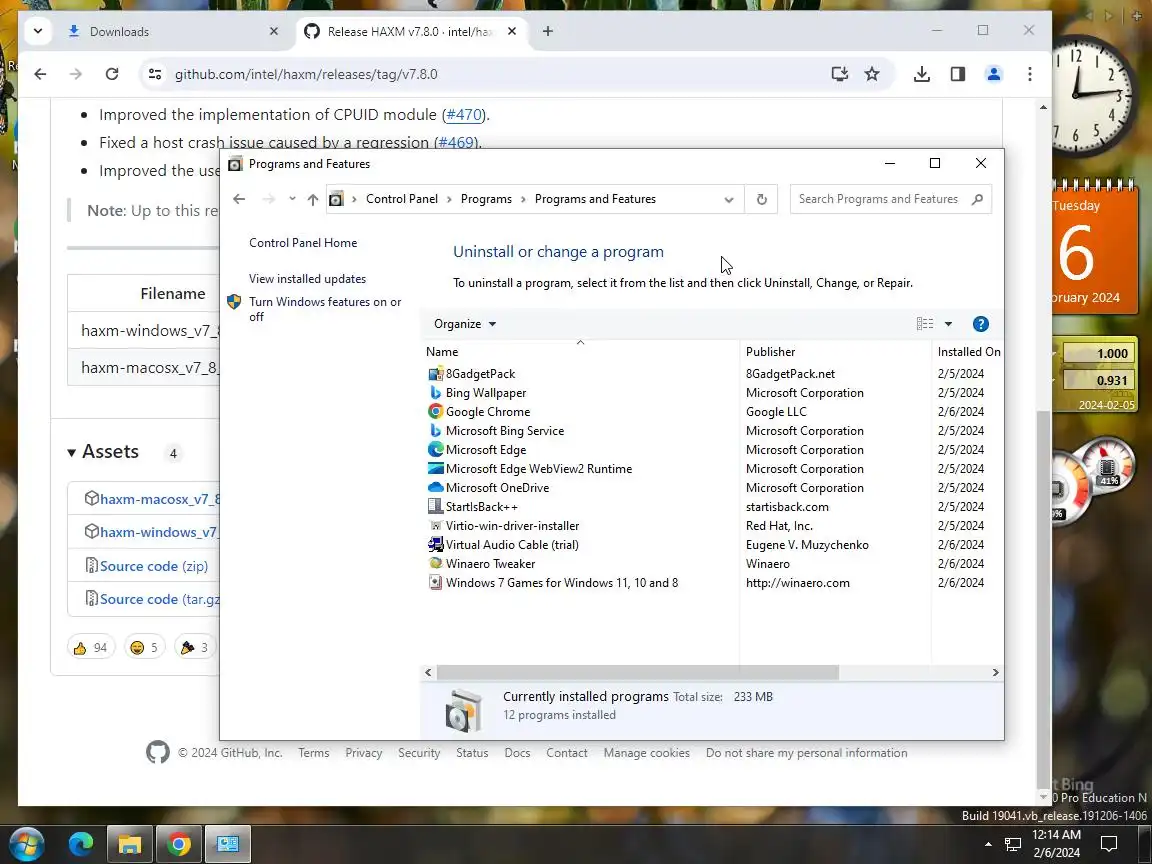The image size is (1152, 864).
Task: Open Chrome side panel
Action: click(x=957, y=74)
